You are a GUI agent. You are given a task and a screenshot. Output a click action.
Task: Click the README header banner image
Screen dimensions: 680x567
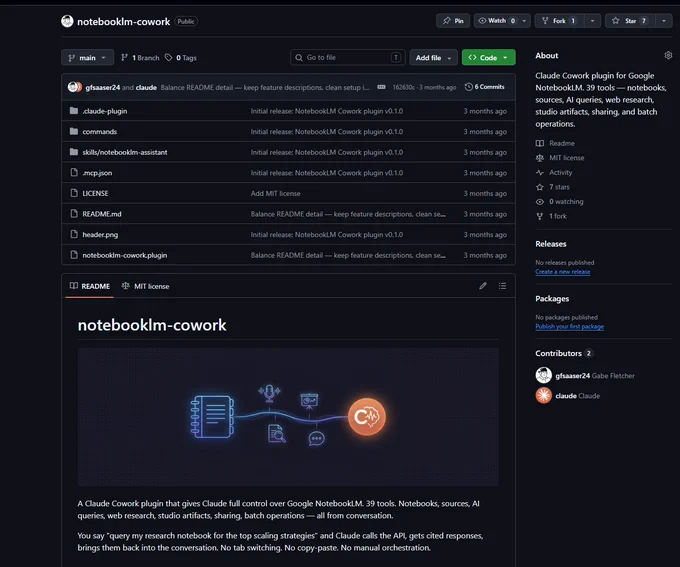(288, 417)
